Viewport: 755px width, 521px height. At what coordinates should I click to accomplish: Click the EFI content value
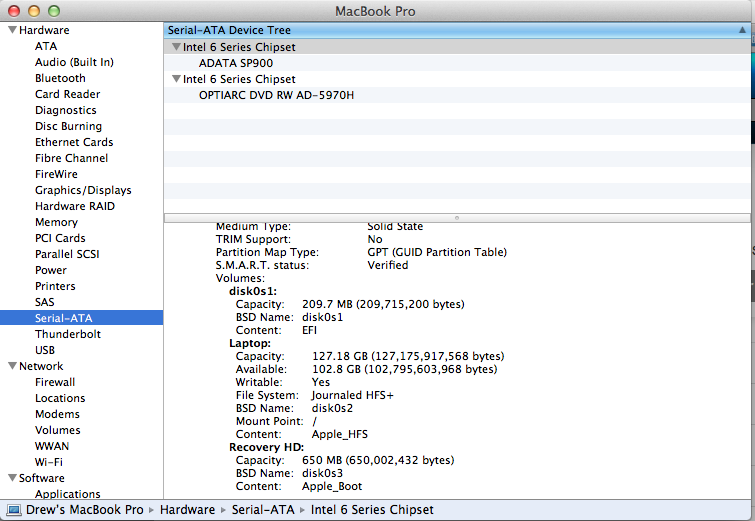point(309,330)
